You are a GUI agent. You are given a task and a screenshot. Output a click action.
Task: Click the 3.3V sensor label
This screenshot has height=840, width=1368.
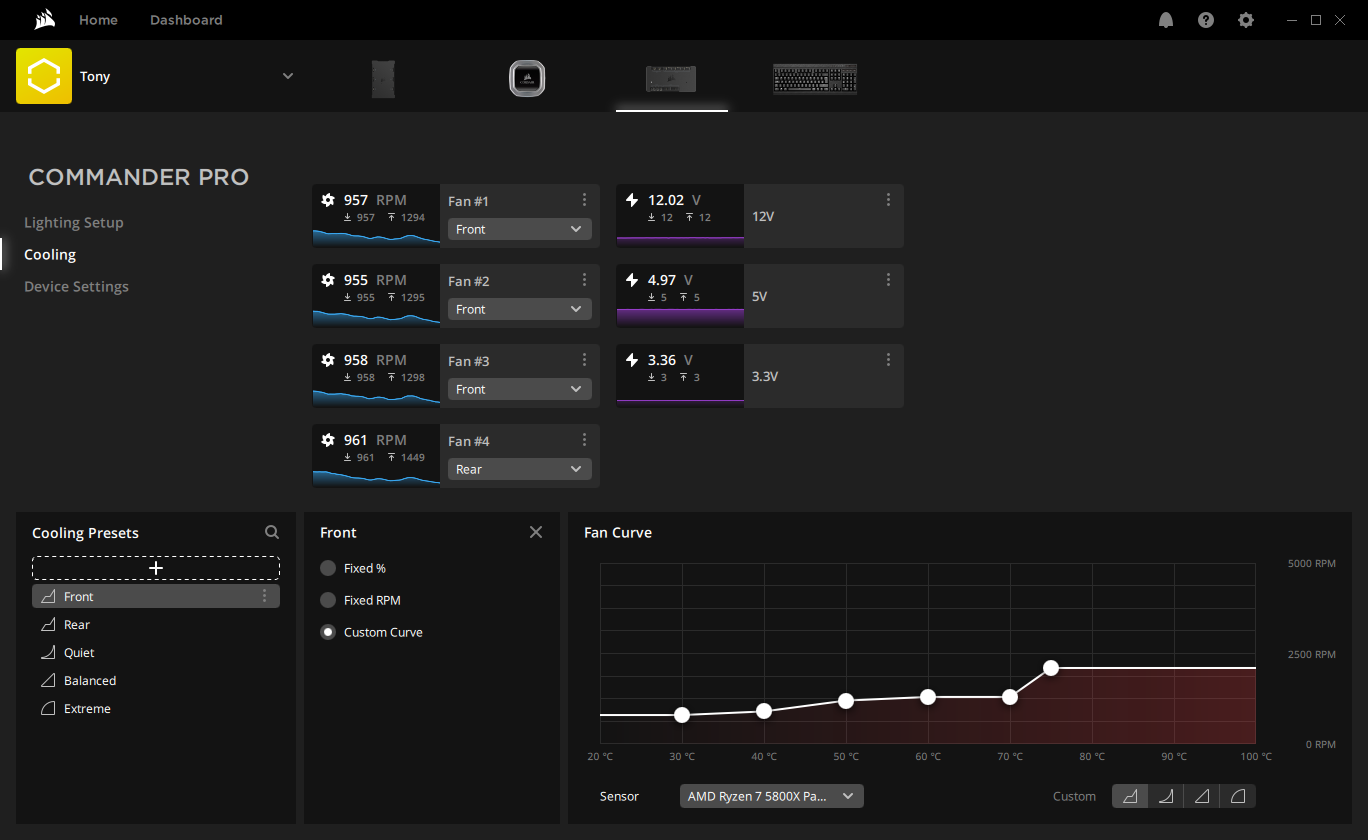coord(765,376)
